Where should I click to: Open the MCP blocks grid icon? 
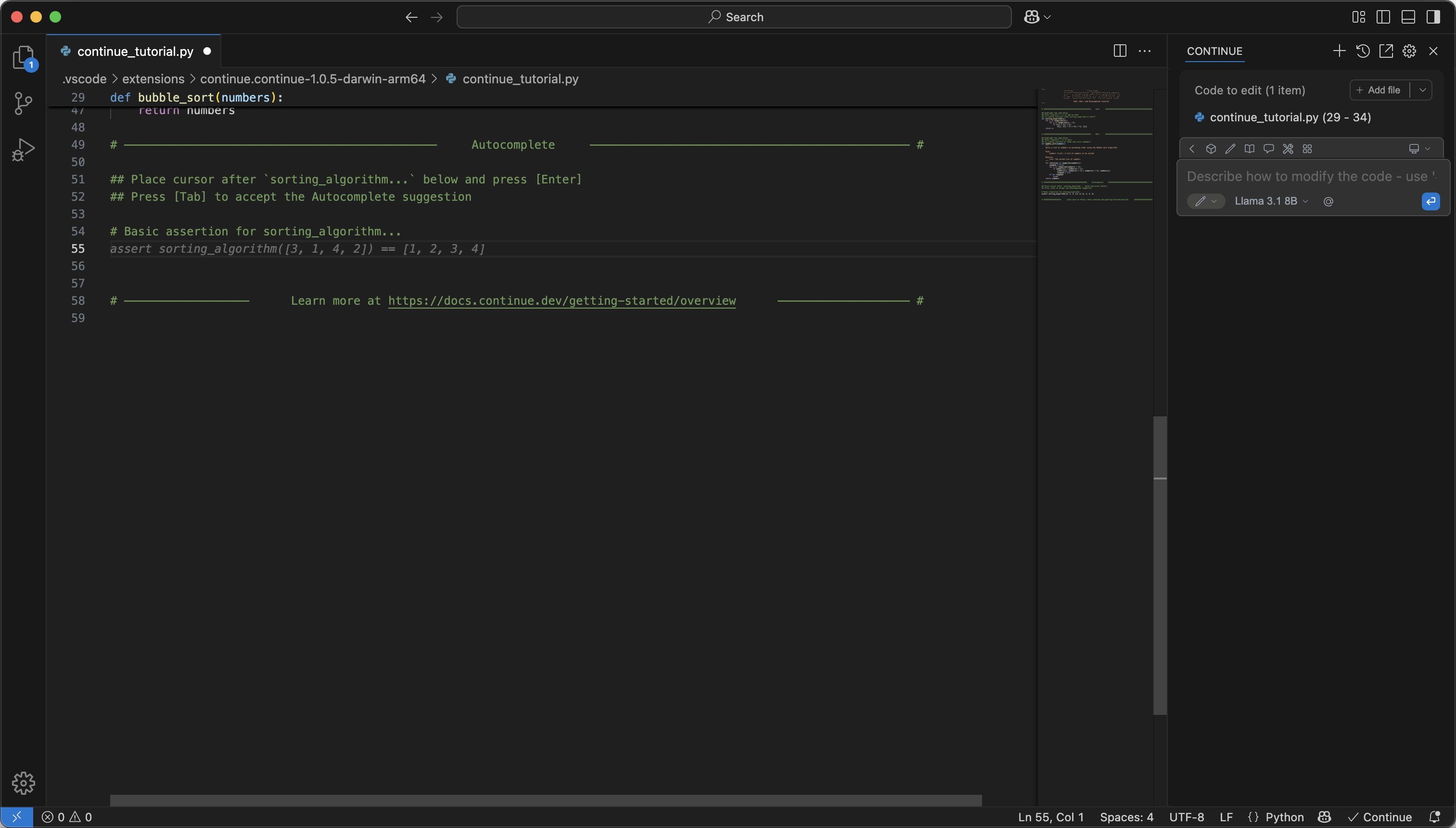1307,149
